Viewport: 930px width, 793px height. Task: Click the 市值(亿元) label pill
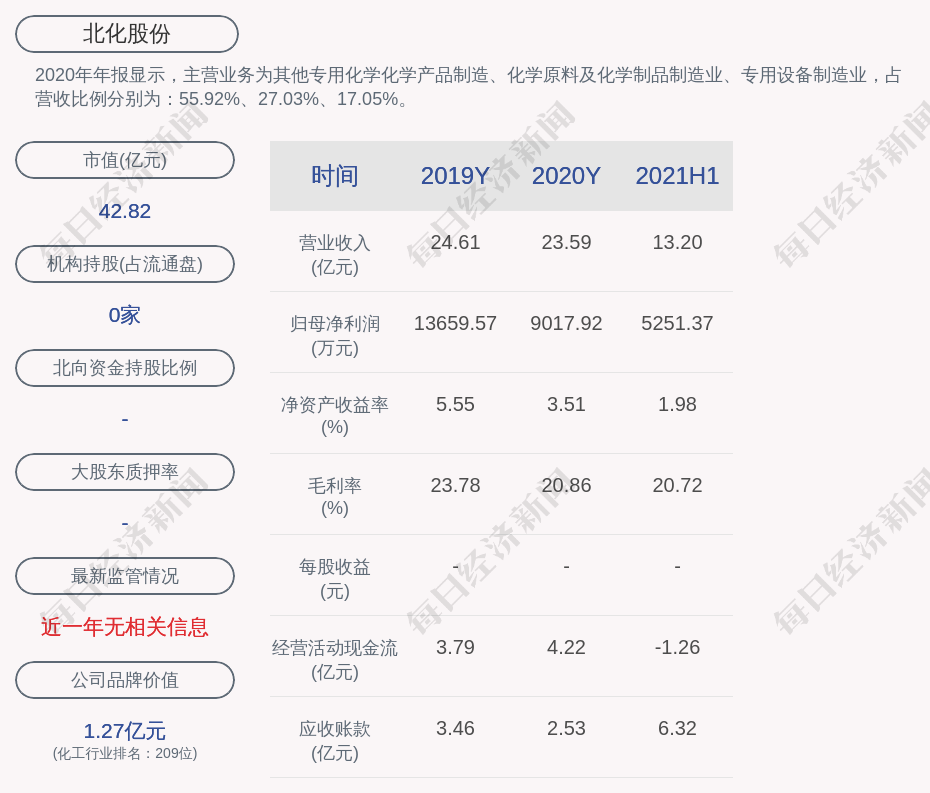tap(125, 160)
